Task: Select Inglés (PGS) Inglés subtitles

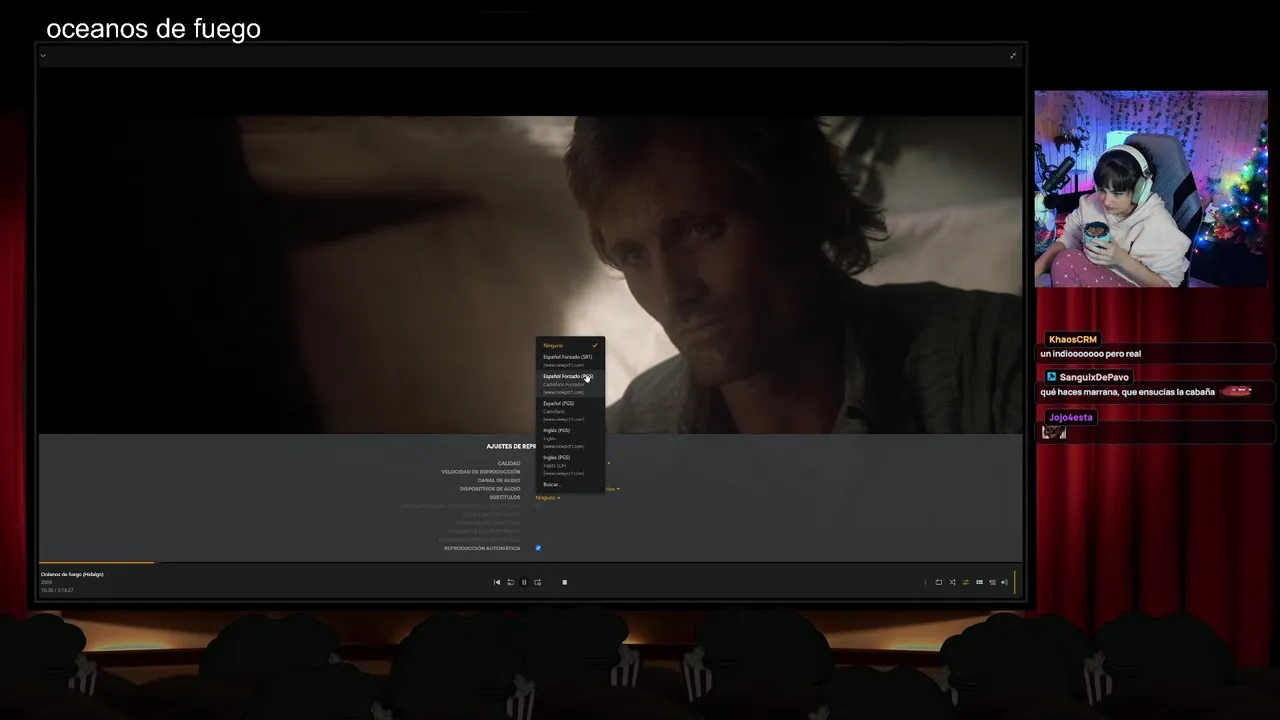Action: (x=570, y=438)
